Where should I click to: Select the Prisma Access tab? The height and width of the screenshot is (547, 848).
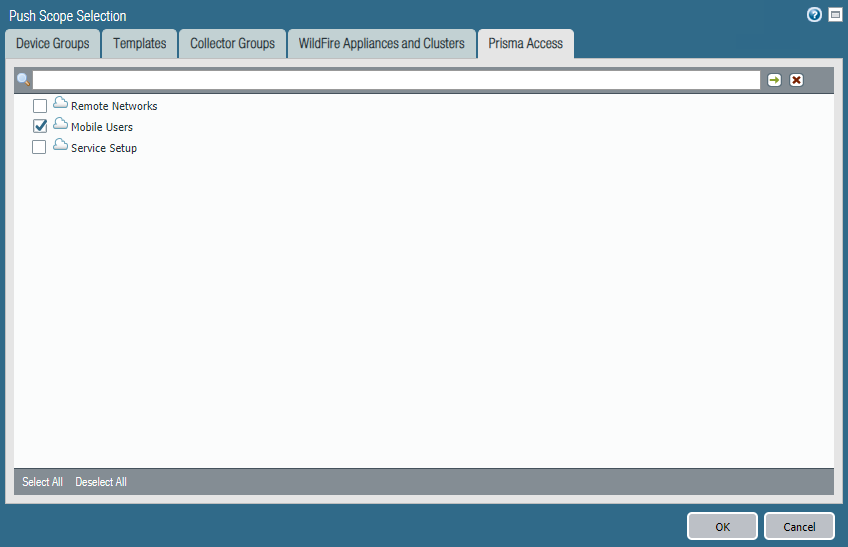526,43
